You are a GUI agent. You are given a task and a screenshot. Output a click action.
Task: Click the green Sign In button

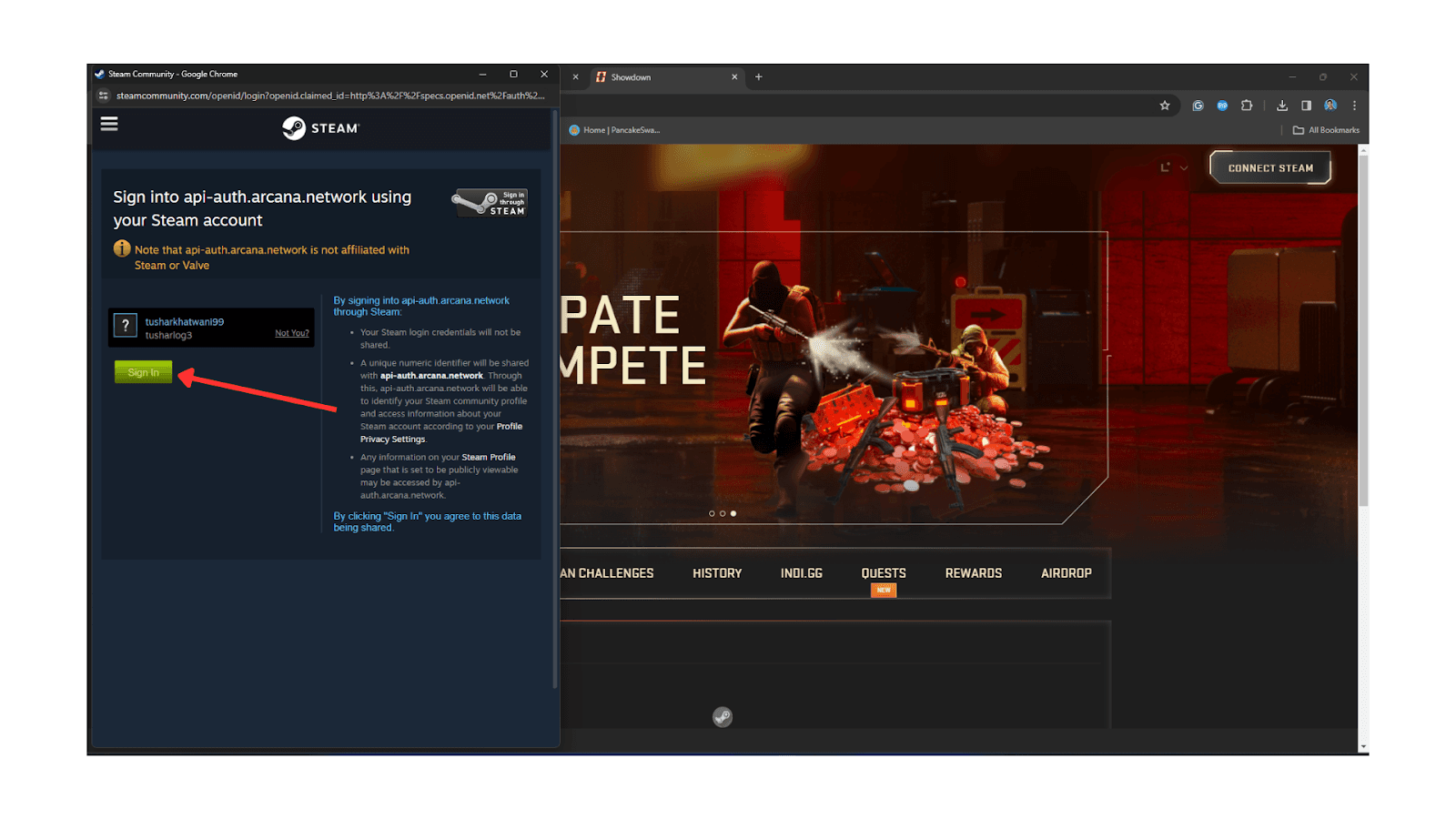point(143,372)
